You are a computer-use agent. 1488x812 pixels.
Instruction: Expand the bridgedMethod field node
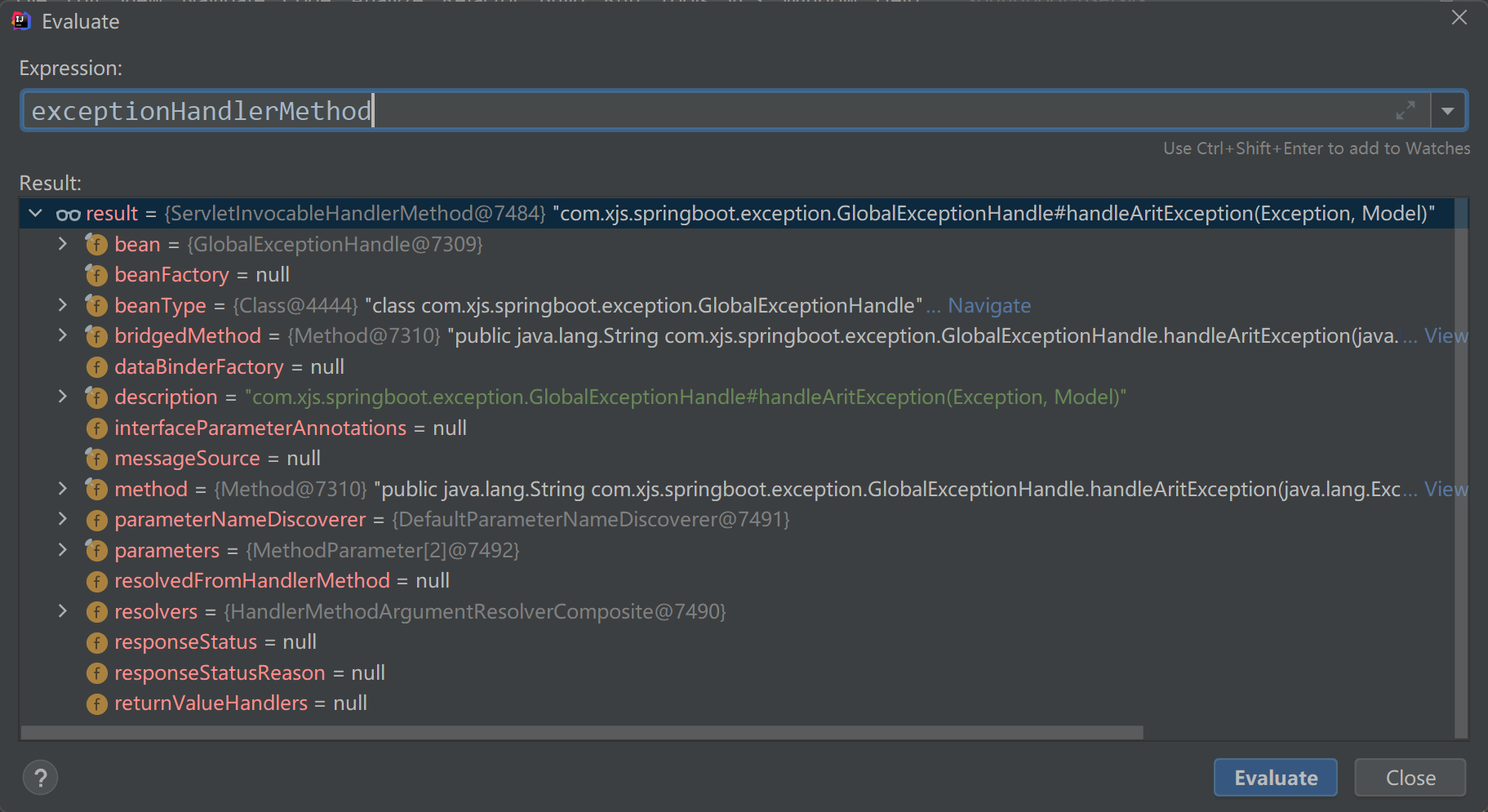pyautogui.click(x=63, y=335)
